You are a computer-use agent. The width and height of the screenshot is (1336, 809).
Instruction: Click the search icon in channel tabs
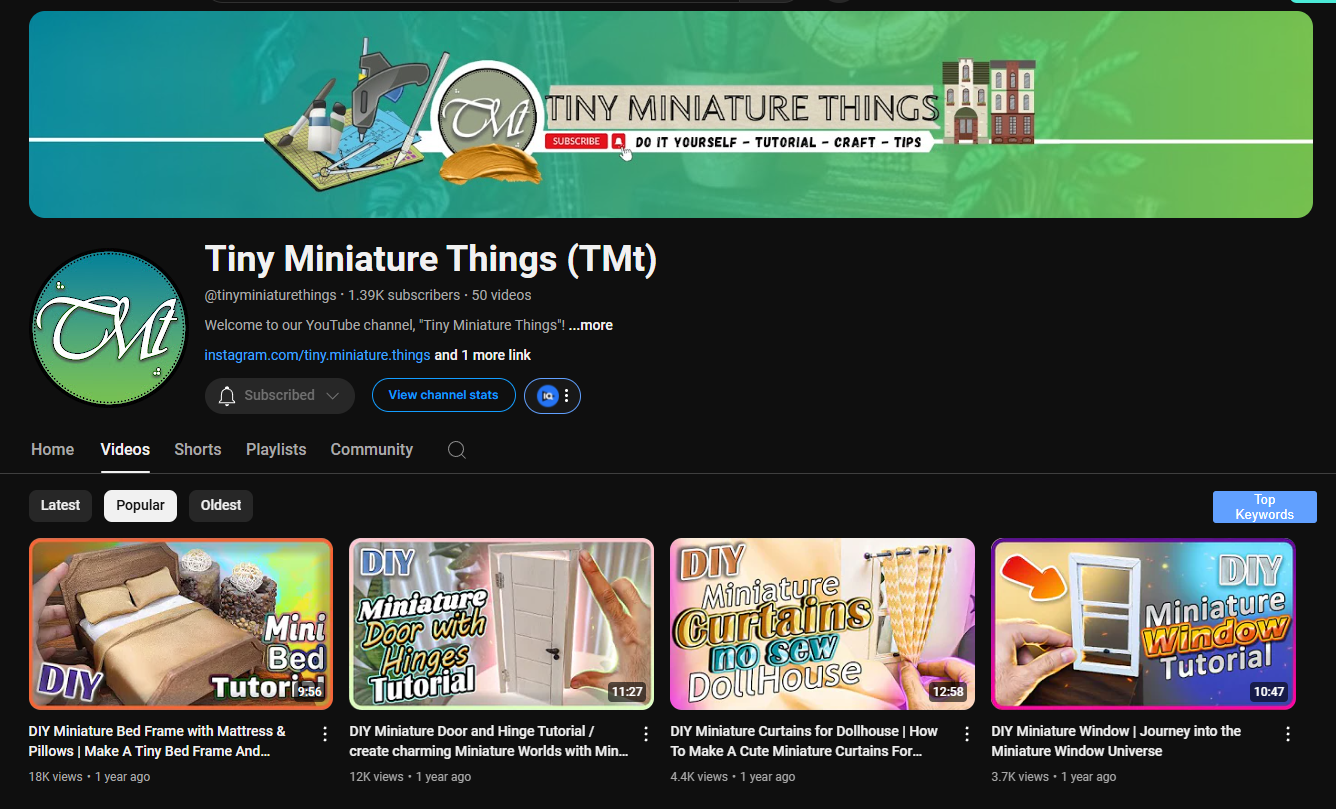(456, 450)
